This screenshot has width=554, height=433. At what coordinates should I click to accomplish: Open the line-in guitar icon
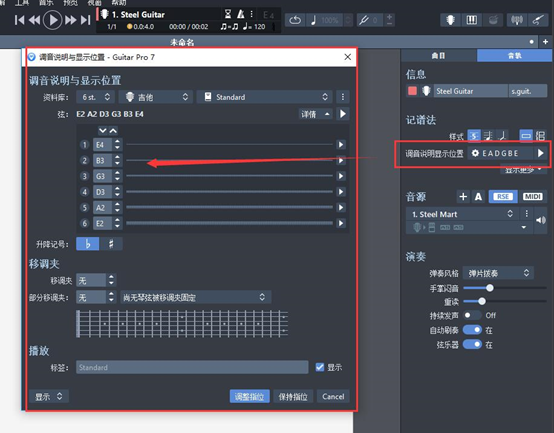538,20
